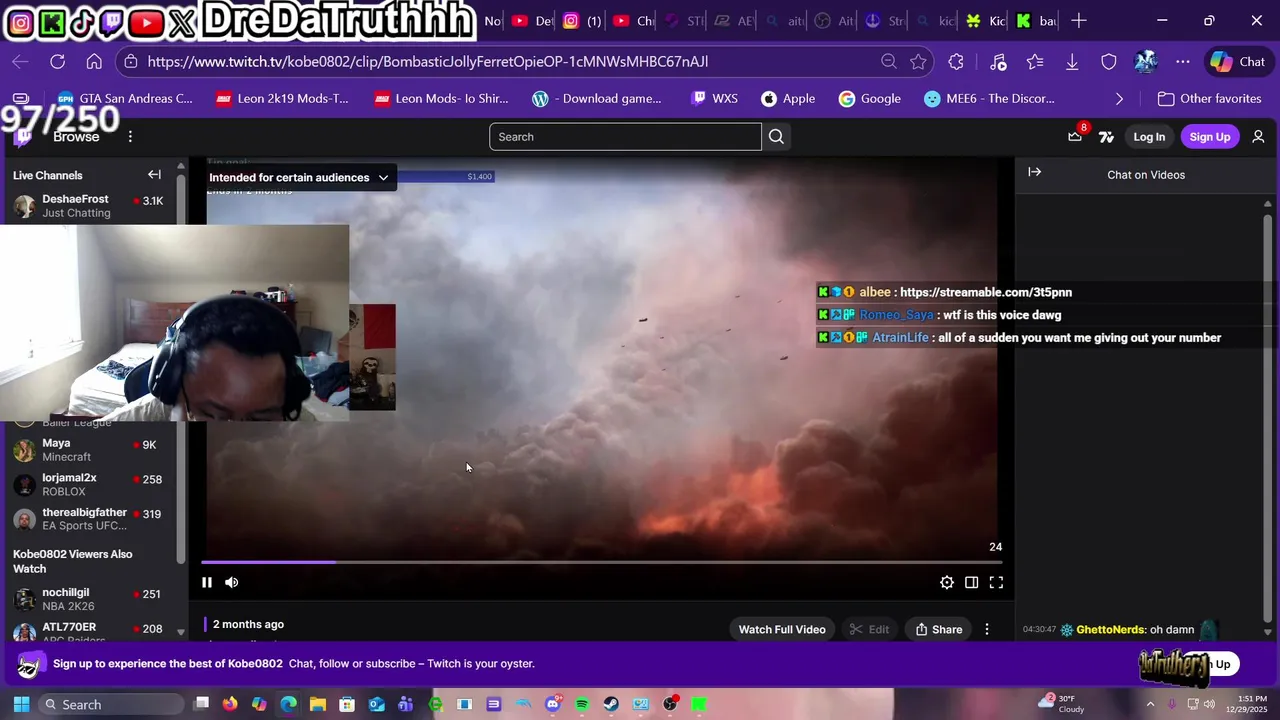Launch Spotify from the taskbar
1280x720 pixels.
pos(582,704)
